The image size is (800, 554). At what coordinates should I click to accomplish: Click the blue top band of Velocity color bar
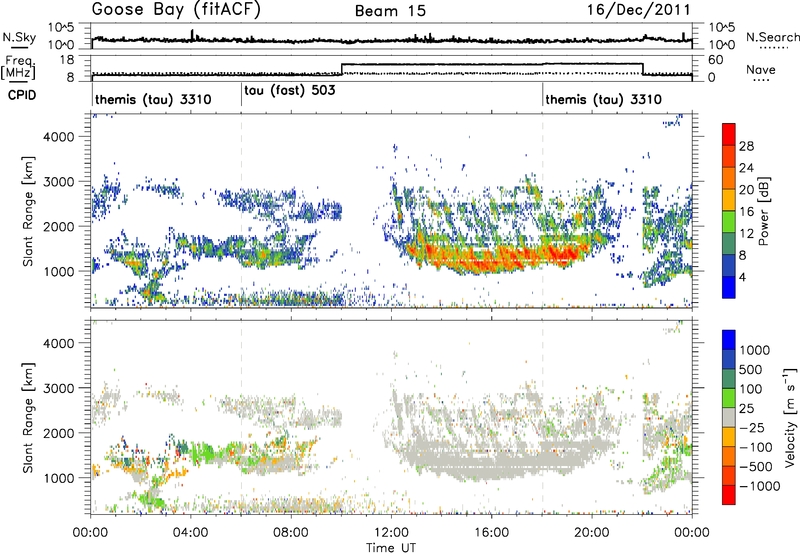click(729, 340)
